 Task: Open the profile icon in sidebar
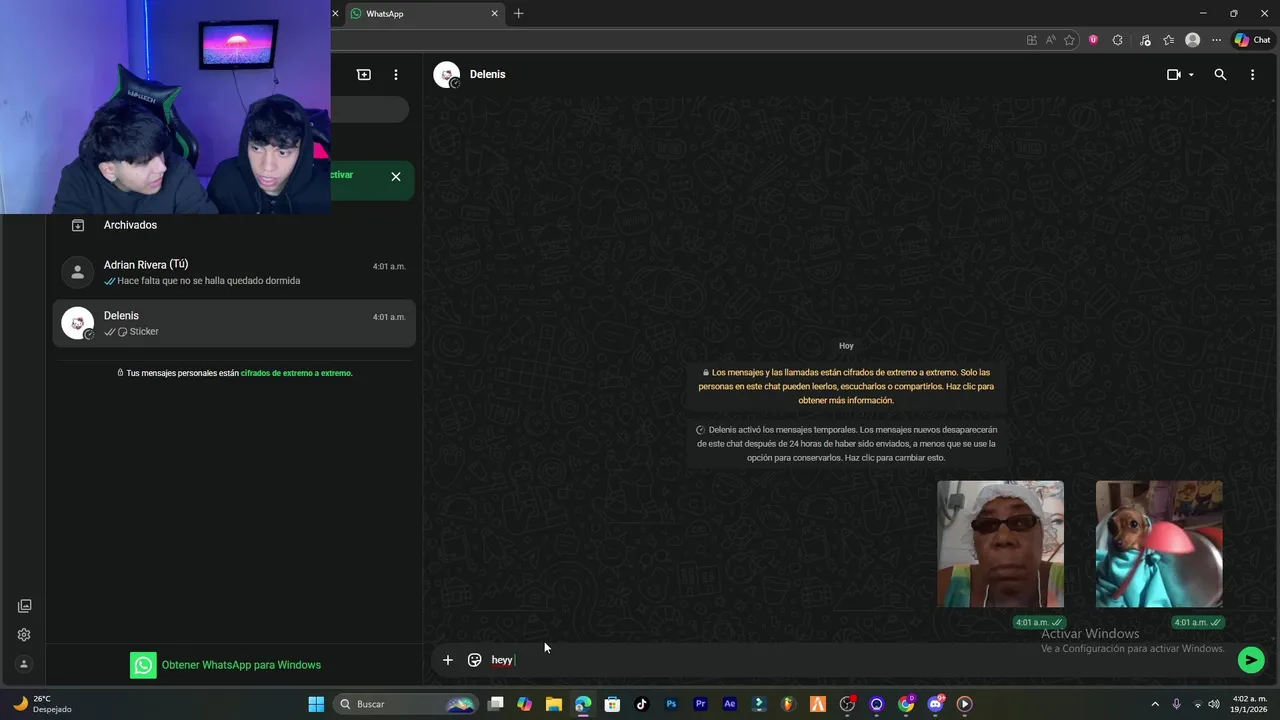24,664
